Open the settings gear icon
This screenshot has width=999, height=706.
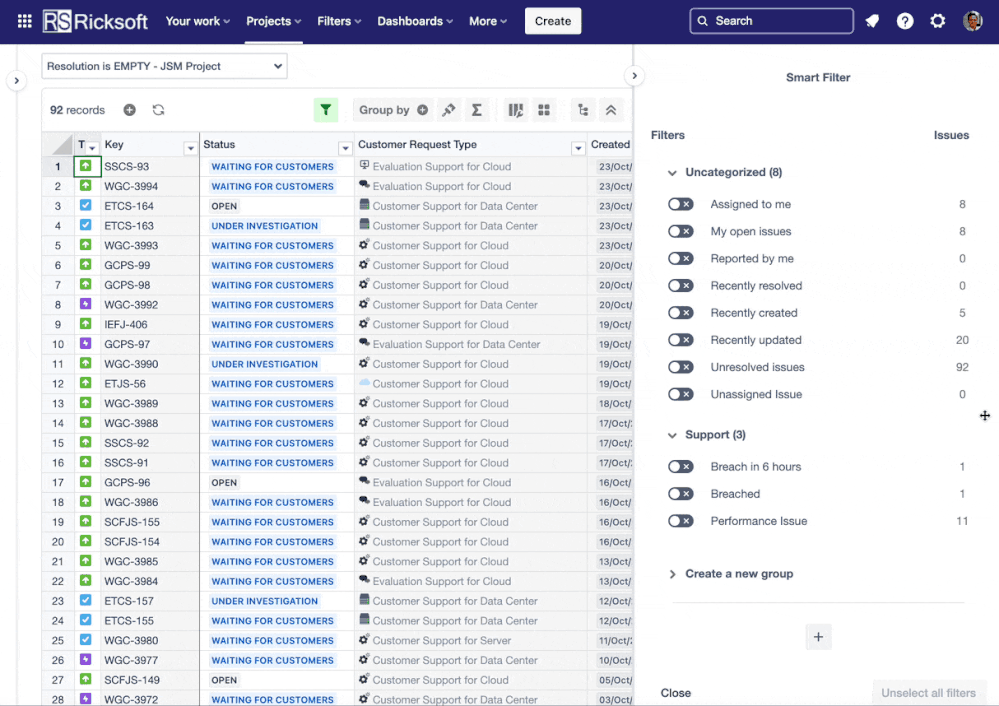pos(938,21)
